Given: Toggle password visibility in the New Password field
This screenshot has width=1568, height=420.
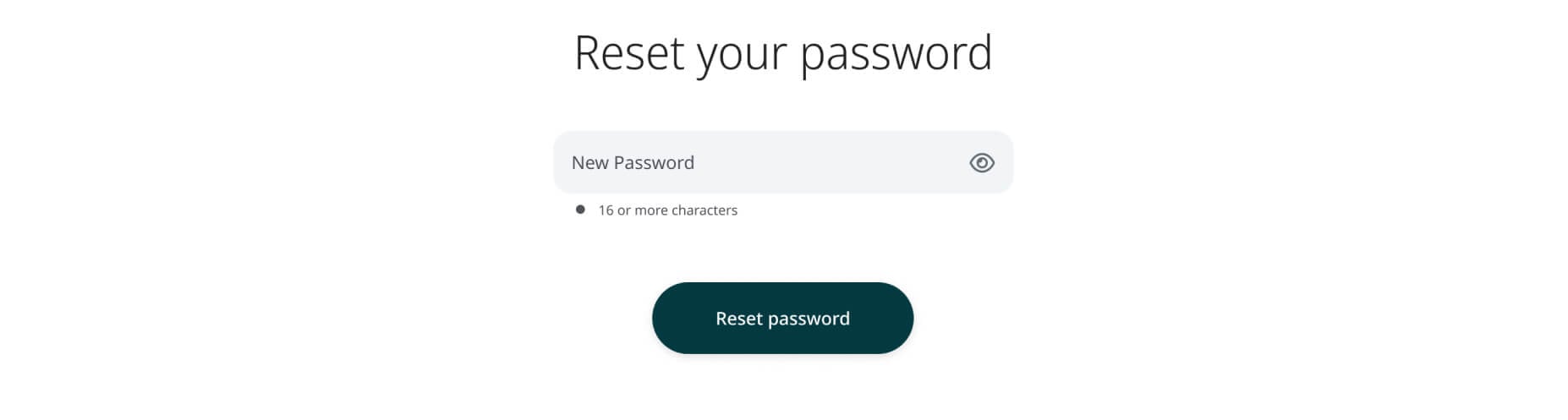Looking at the screenshot, I should [x=981, y=162].
